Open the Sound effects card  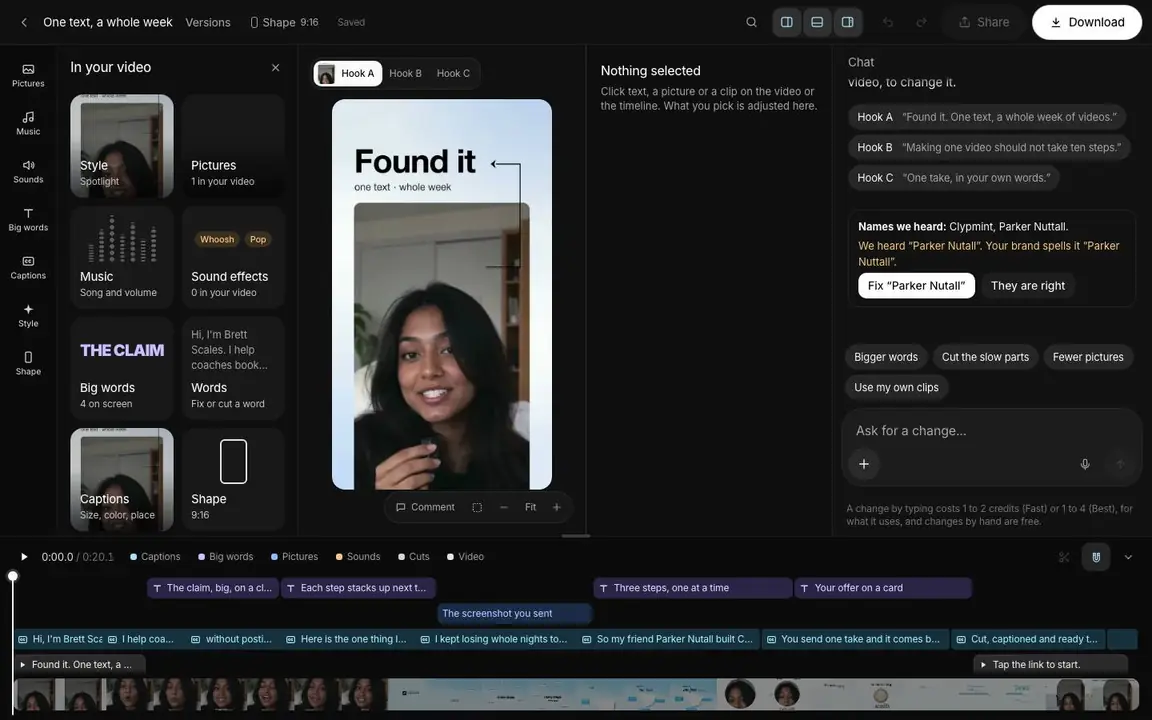233,256
